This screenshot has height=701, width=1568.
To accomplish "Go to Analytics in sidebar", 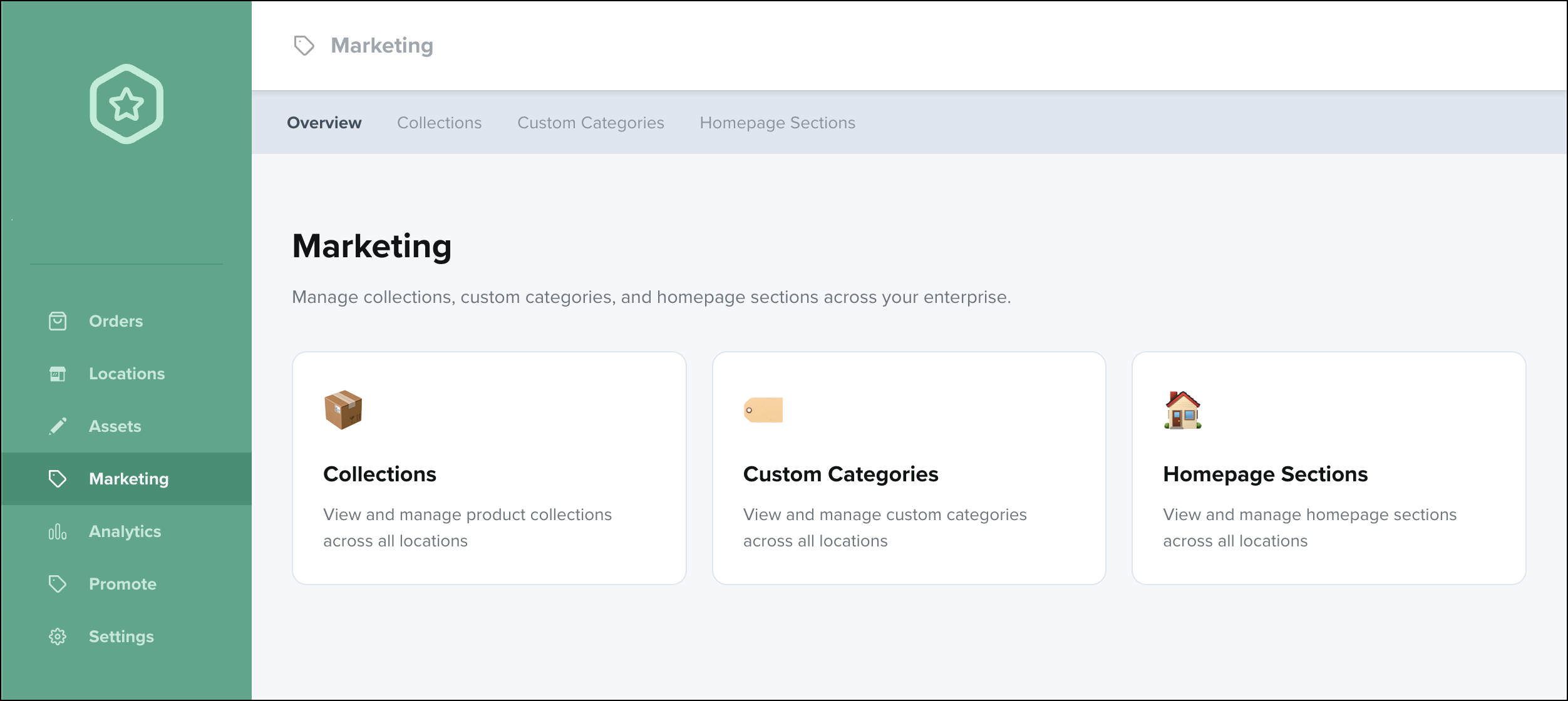I will [125, 531].
